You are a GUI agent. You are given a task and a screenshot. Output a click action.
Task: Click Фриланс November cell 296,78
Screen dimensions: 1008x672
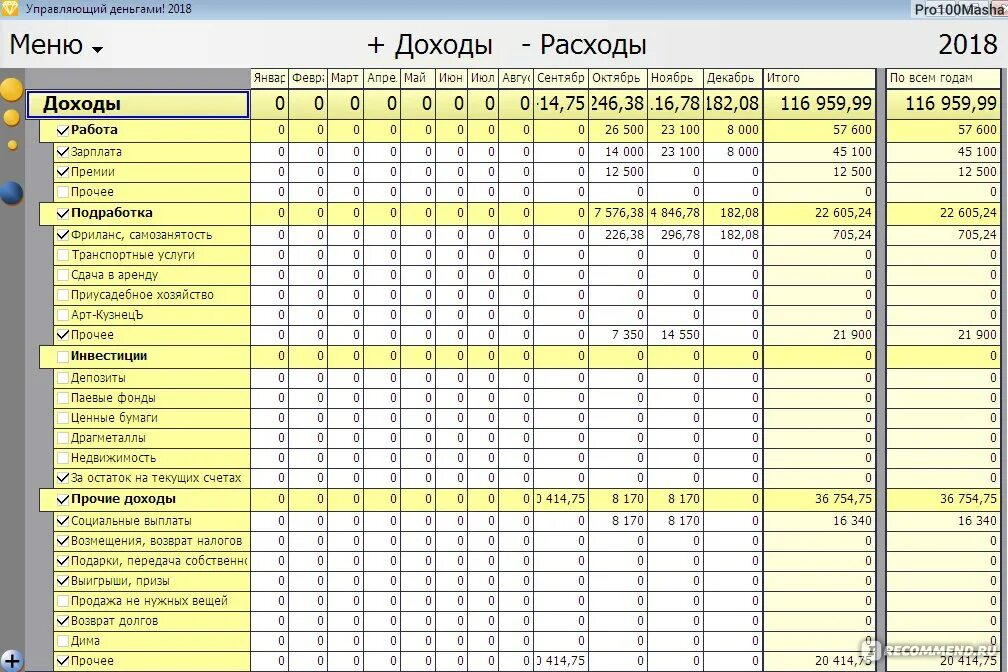click(x=675, y=235)
